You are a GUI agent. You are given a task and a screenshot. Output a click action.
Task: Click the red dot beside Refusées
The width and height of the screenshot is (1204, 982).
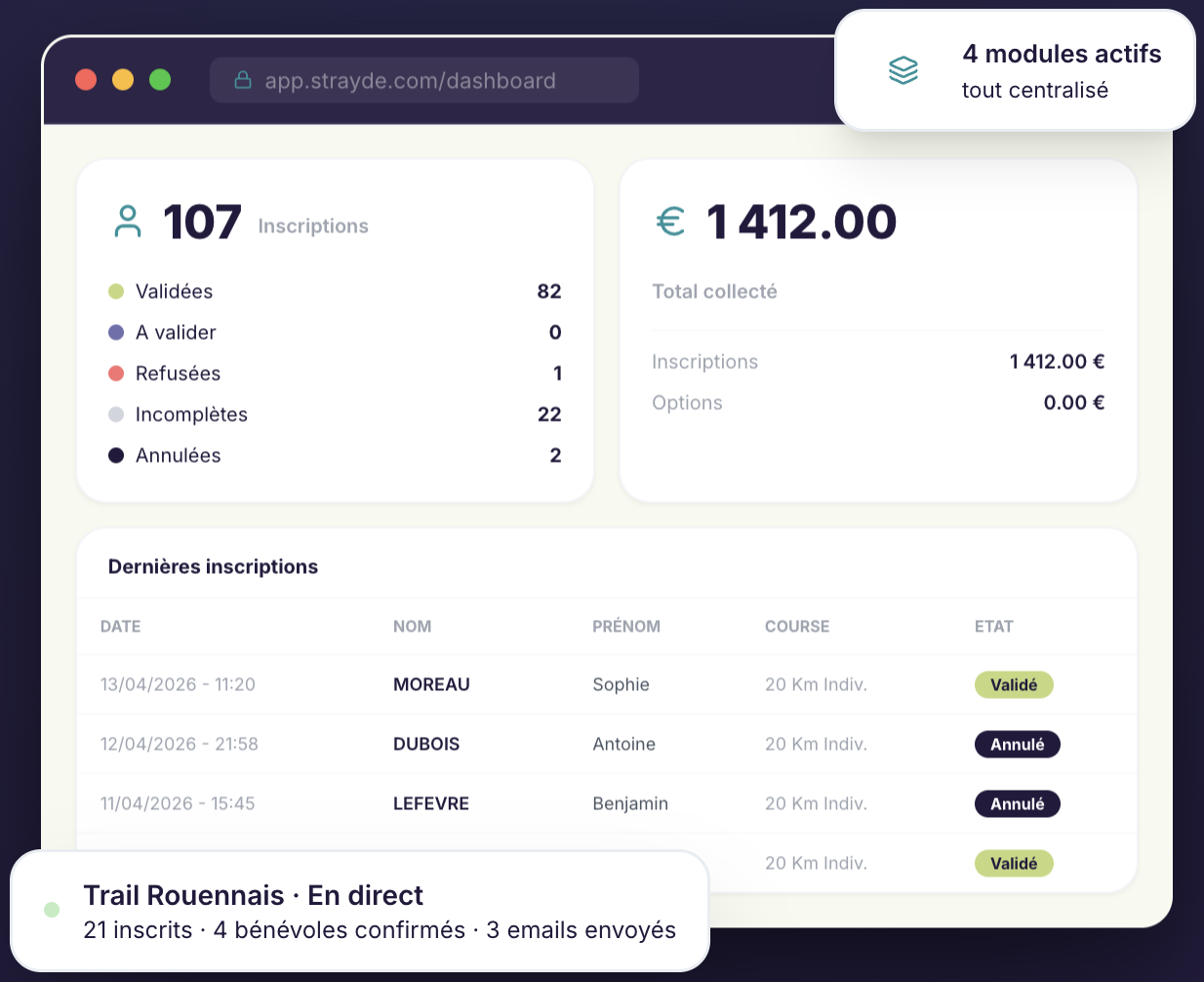[116, 373]
